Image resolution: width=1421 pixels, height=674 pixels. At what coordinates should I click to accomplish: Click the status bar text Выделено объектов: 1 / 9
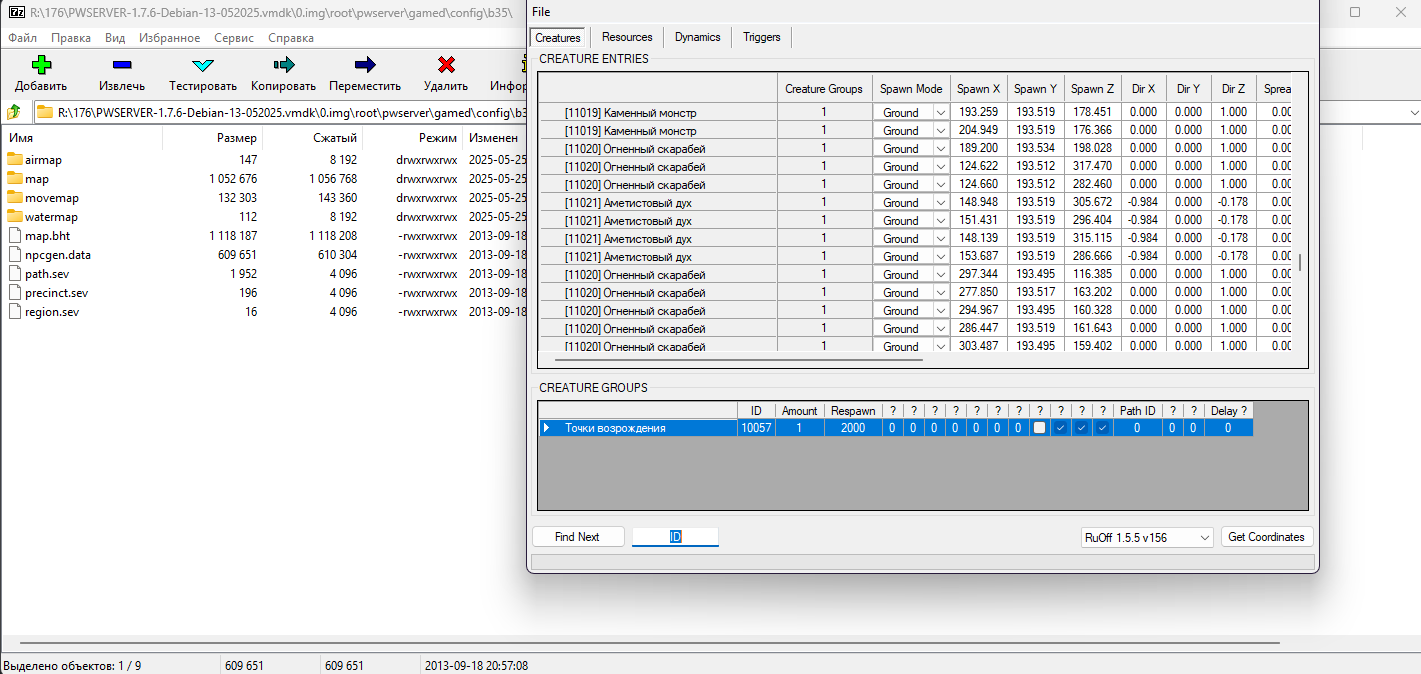tap(72, 665)
